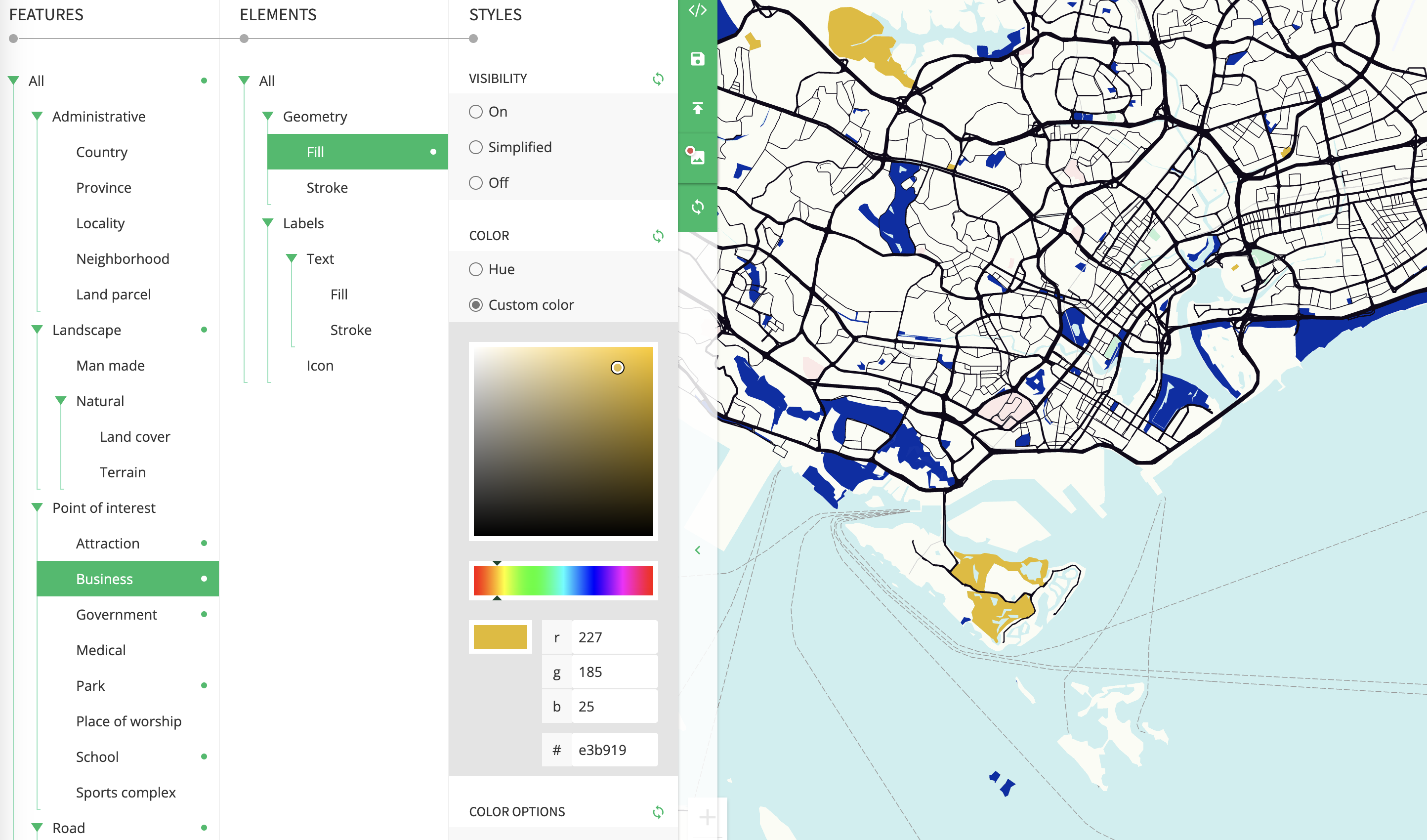Click the hex color input field

point(614,750)
